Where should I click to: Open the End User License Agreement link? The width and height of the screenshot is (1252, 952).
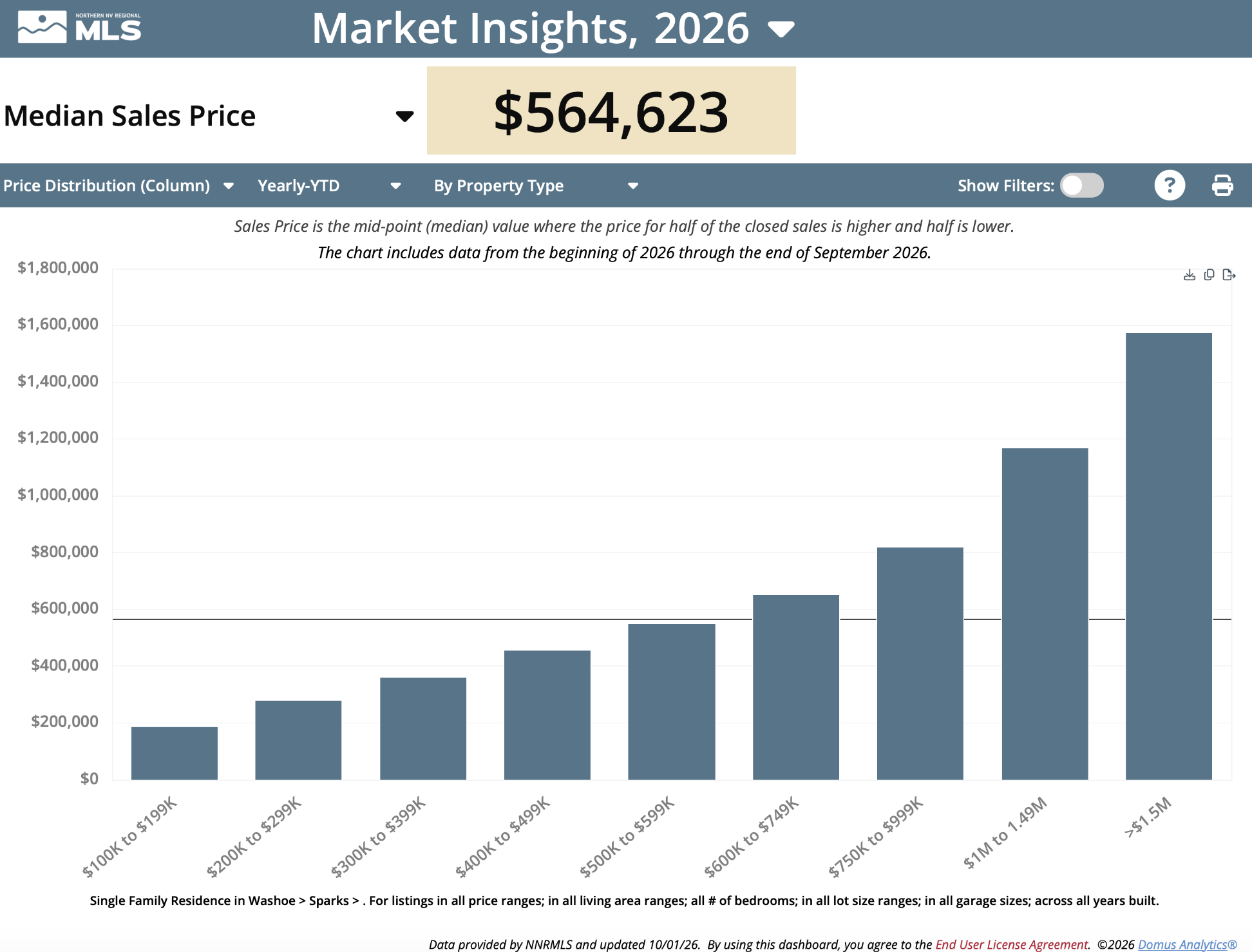(1012, 944)
